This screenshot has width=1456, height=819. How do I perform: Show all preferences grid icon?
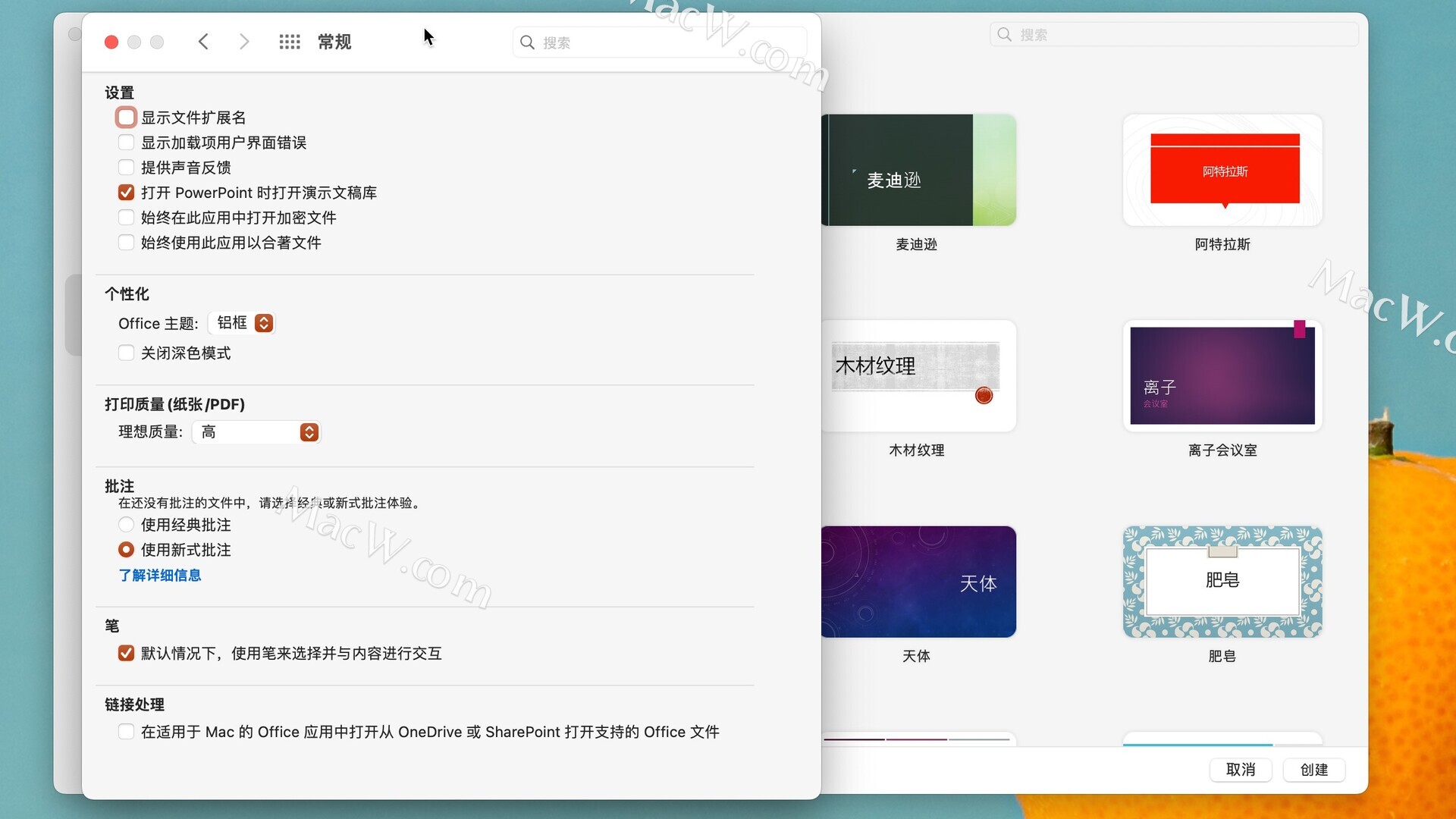(290, 42)
